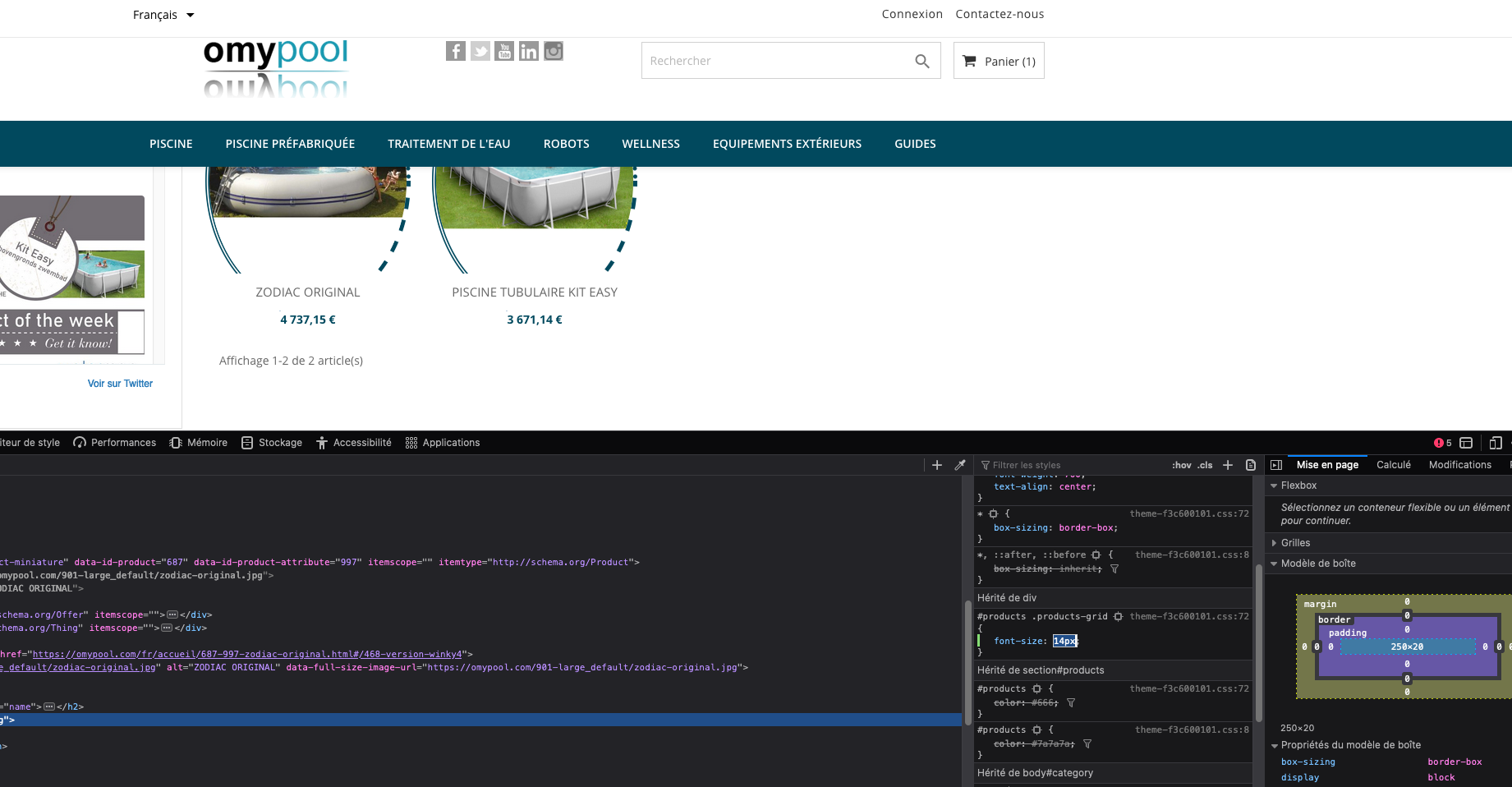
Task: Open the TRAITEMENT DE L'EAU menu
Action: point(449,144)
